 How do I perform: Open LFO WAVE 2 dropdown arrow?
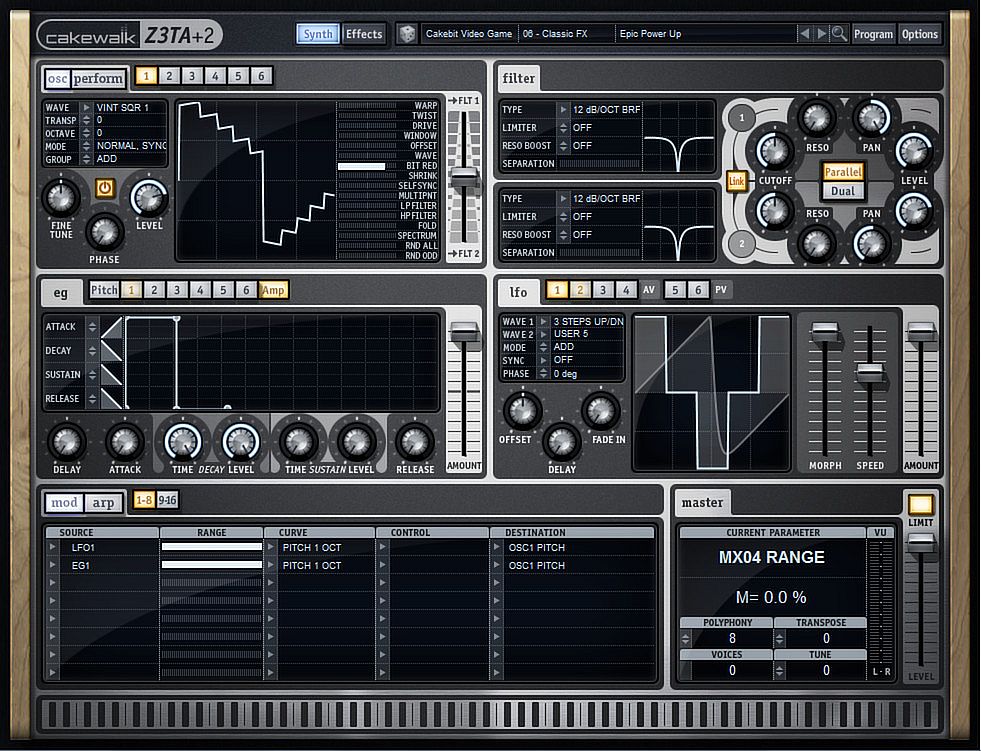[x=544, y=334]
